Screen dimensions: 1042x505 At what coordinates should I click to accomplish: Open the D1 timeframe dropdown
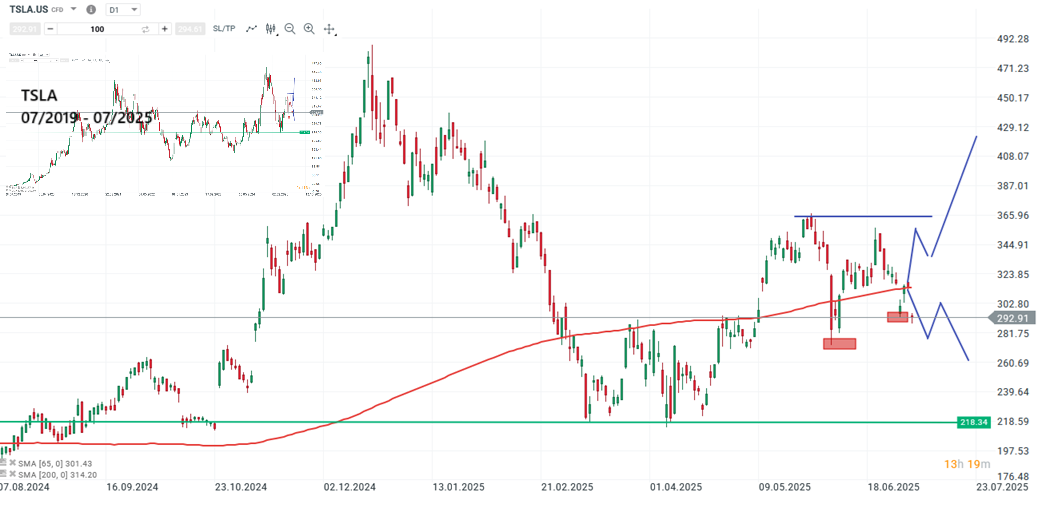pyautogui.click(x=124, y=10)
